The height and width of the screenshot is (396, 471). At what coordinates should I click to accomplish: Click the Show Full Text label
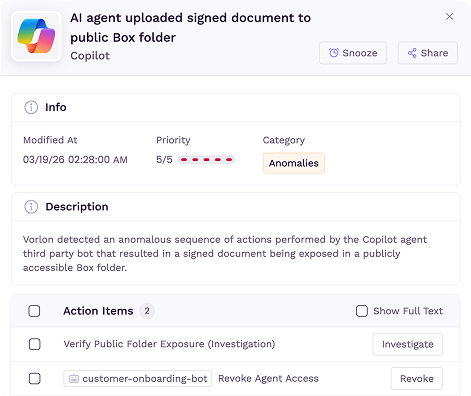click(408, 311)
